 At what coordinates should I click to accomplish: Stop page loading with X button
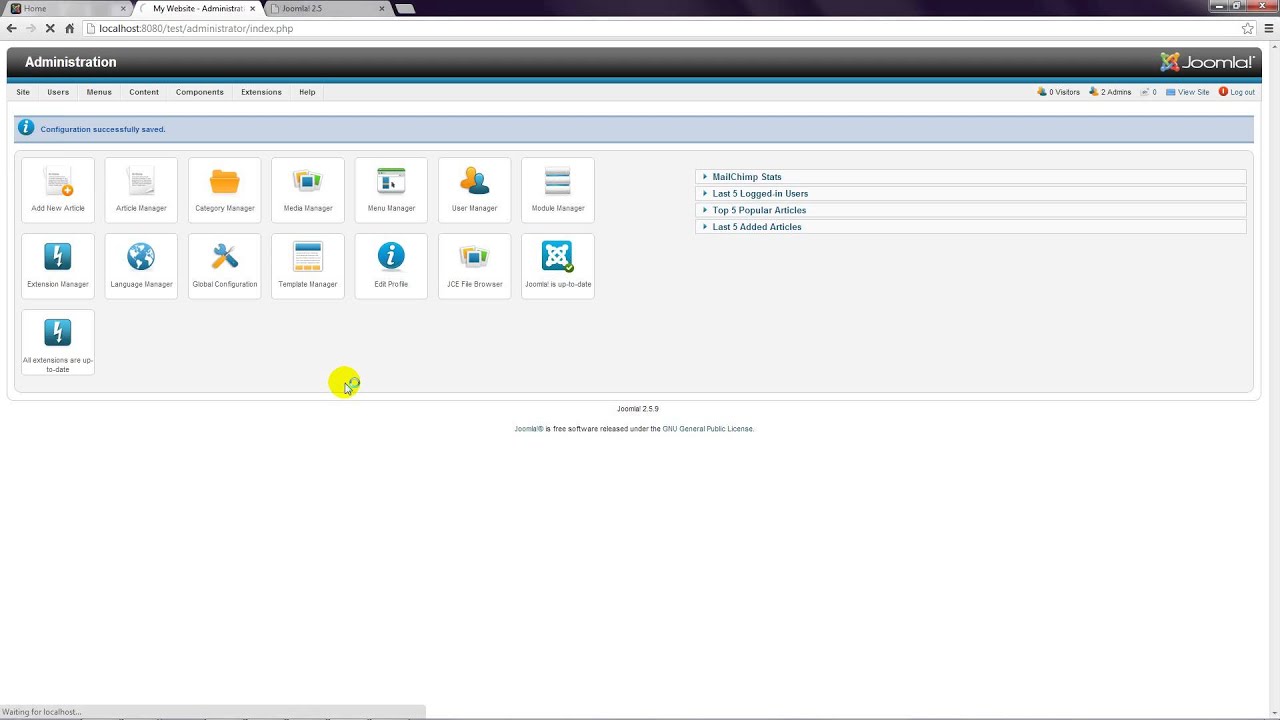(x=50, y=29)
